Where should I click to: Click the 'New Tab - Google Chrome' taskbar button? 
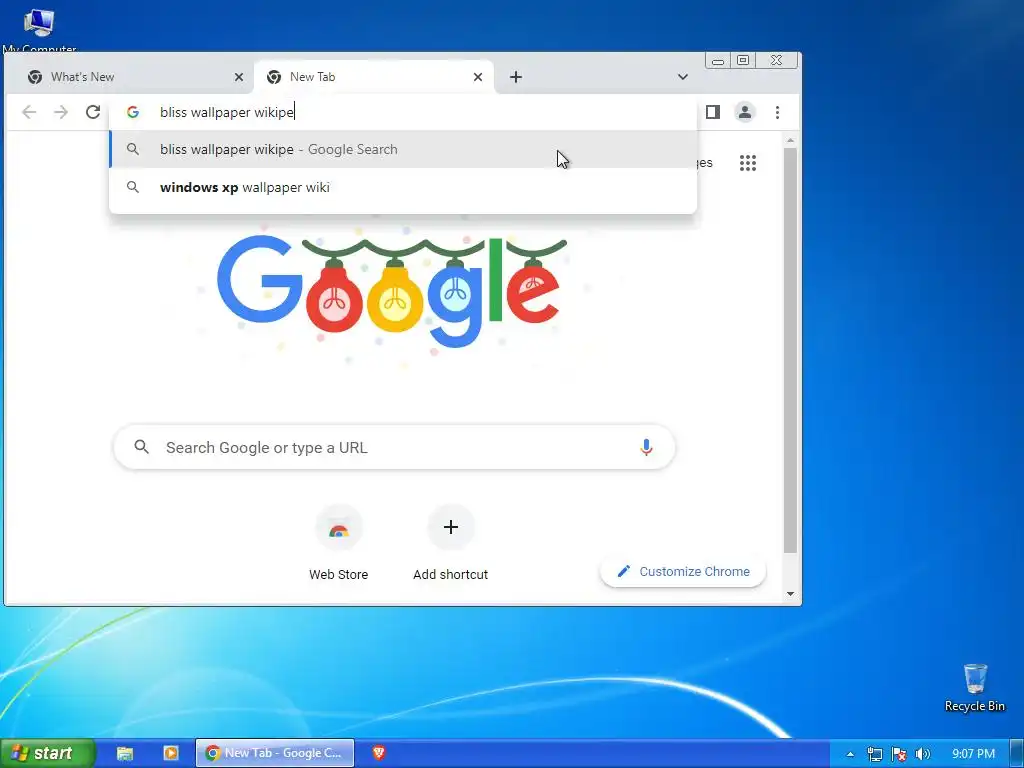275,753
